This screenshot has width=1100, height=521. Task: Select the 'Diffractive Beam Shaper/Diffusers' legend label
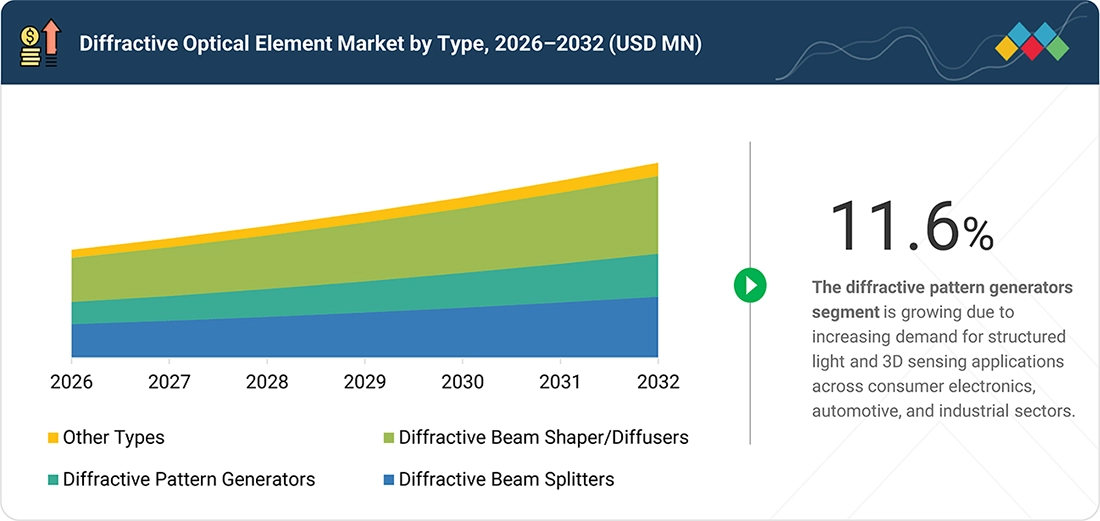click(x=544, y=438)
